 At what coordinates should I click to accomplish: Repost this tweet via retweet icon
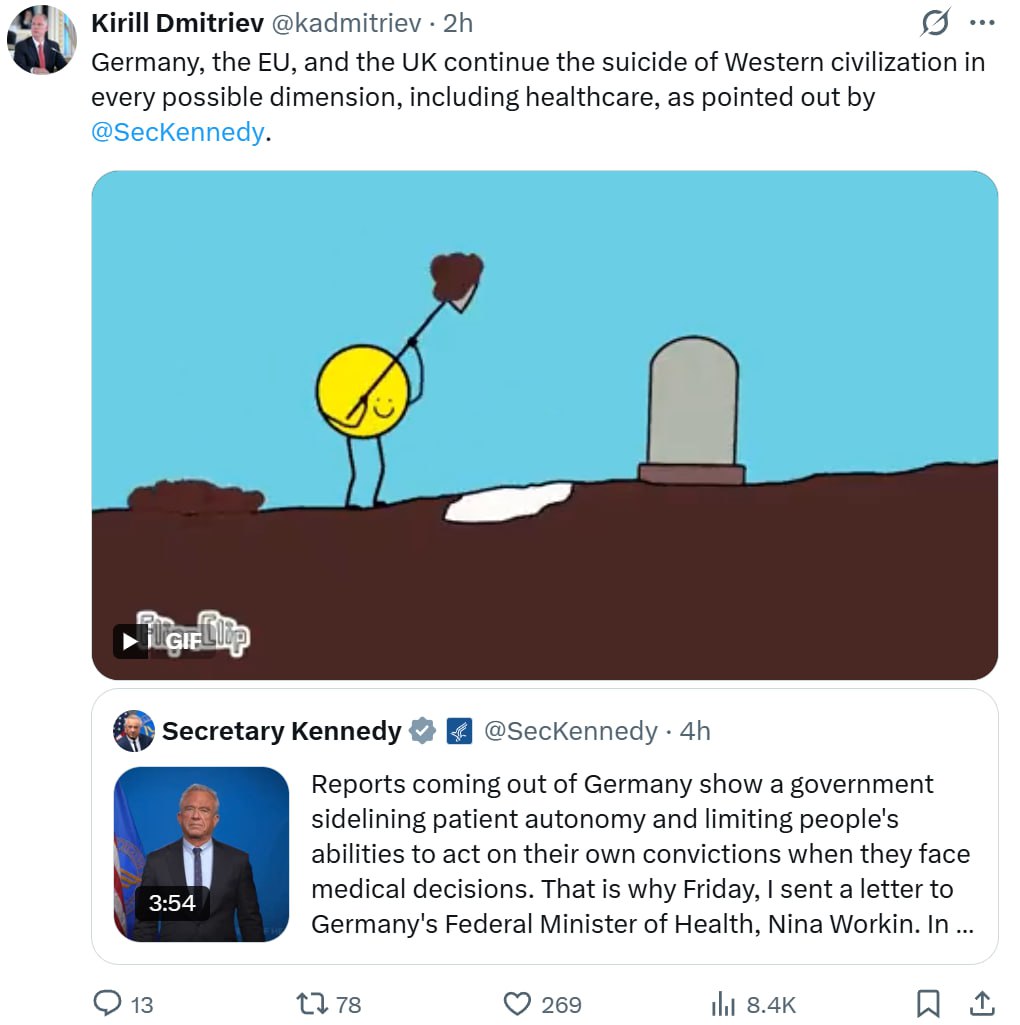pyautogui.click(x=313, y=1002)
